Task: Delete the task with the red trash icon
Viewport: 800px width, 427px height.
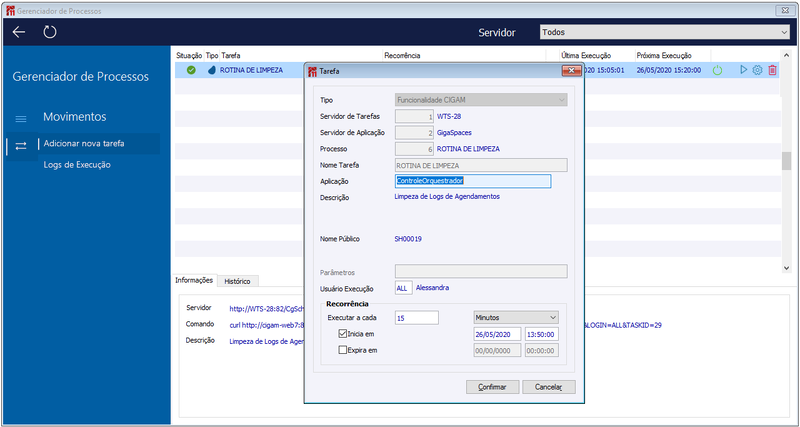Action: [772, 70]
